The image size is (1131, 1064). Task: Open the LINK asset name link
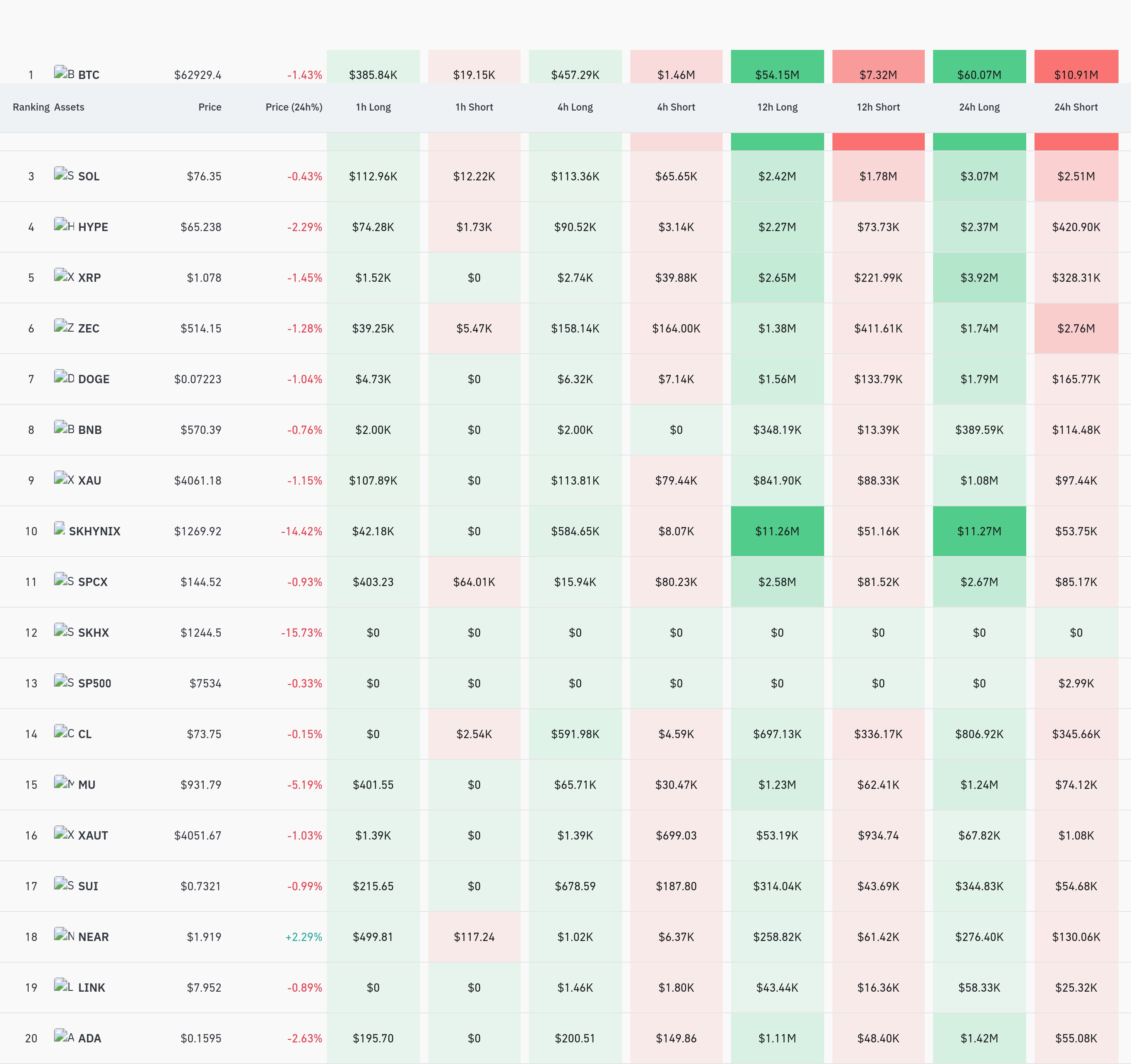91,987
